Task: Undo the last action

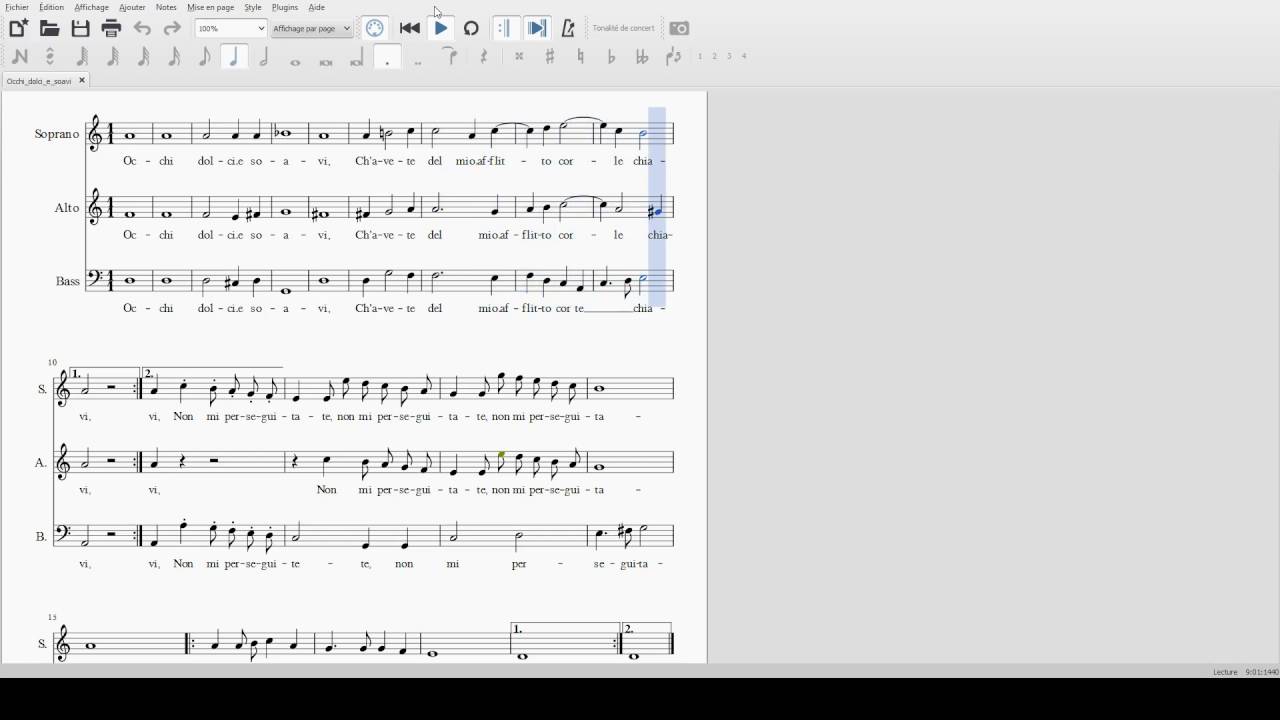Action: [143, 29]
